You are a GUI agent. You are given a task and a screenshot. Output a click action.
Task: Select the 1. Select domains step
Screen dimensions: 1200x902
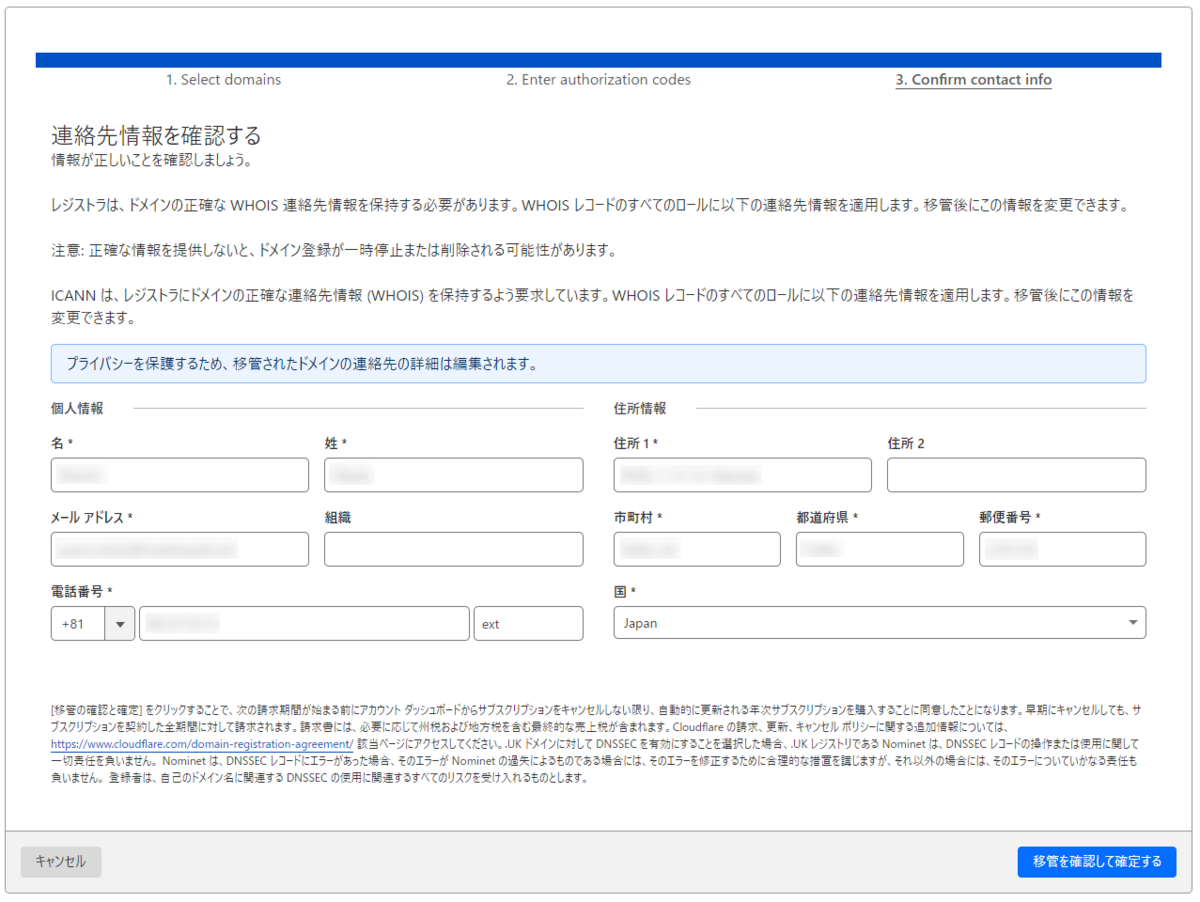223,80
